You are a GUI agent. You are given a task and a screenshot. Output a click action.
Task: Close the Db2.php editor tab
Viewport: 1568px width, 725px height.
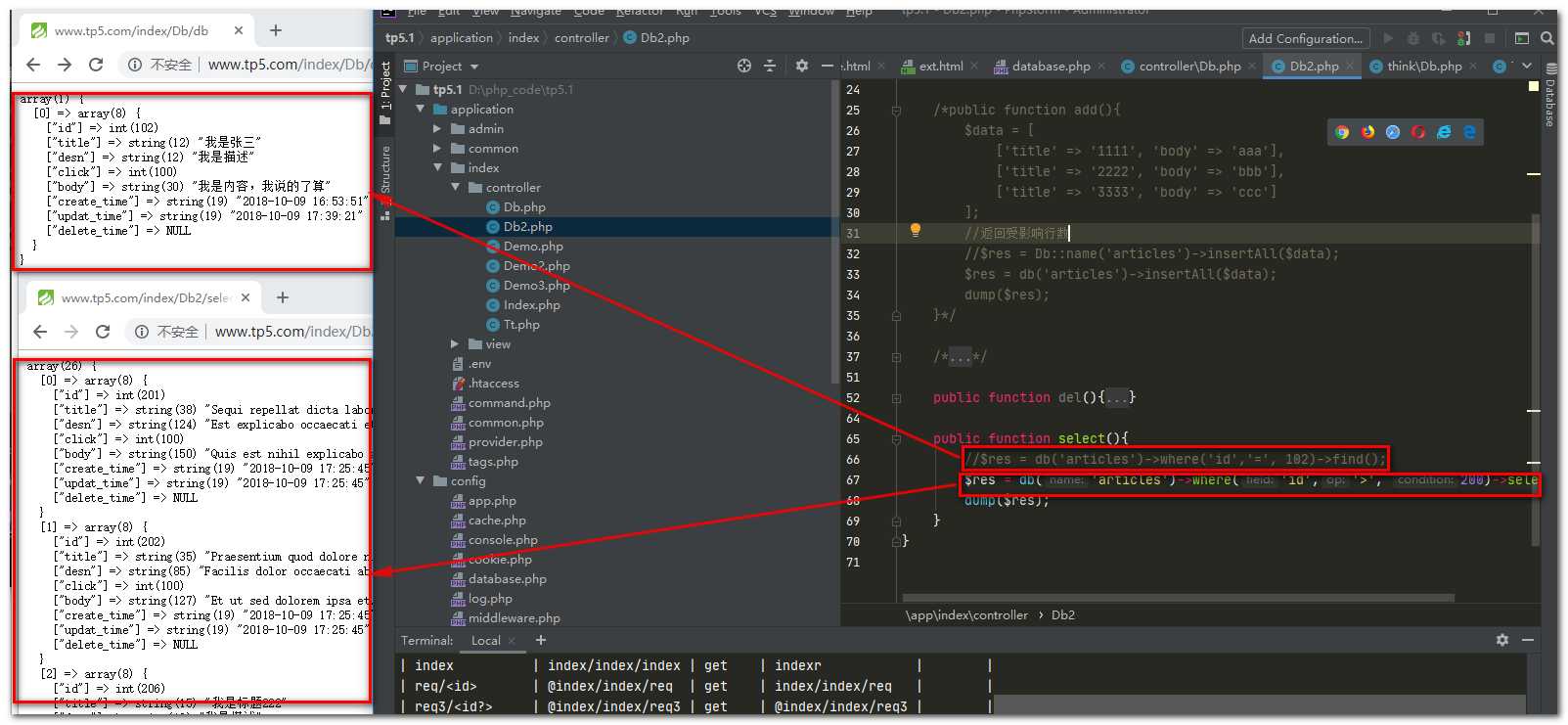[x=1350, y=66]
